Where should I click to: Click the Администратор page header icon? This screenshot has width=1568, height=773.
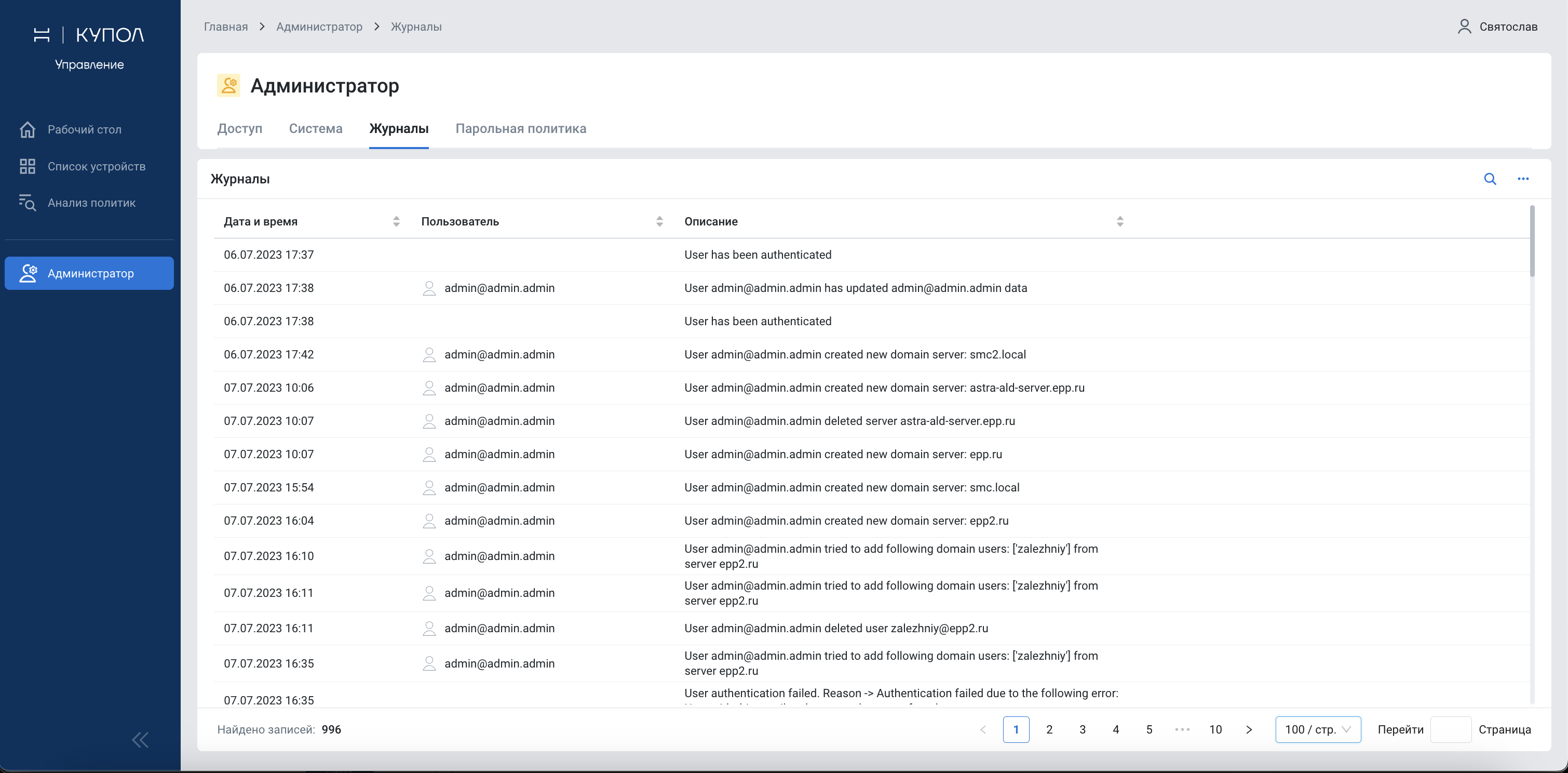tap(229, 86)
